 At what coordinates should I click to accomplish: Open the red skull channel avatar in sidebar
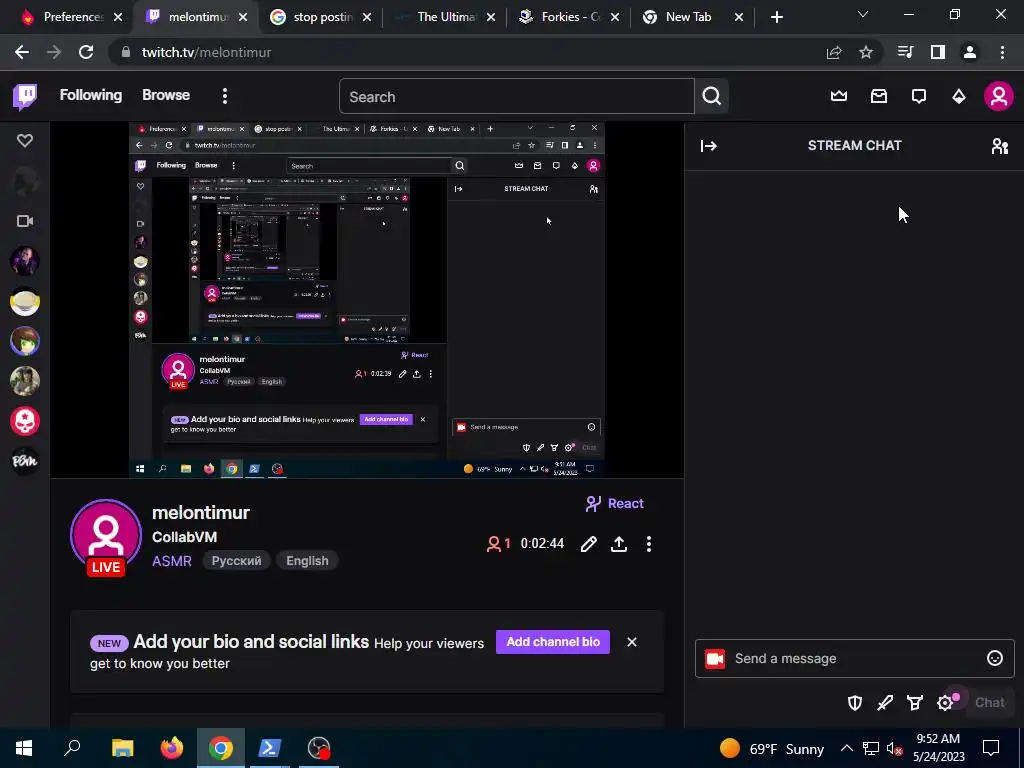pos(25,421)
